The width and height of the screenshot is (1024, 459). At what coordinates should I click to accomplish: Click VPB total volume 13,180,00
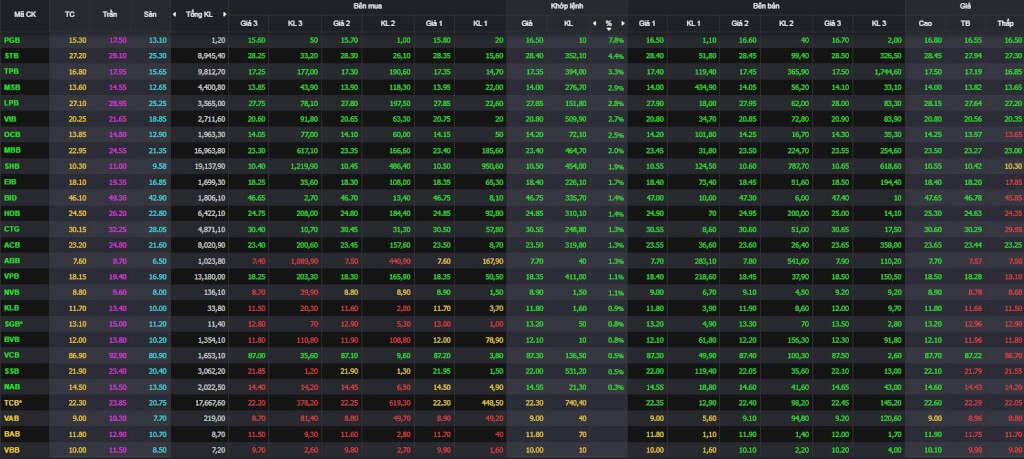coord(210,276)
